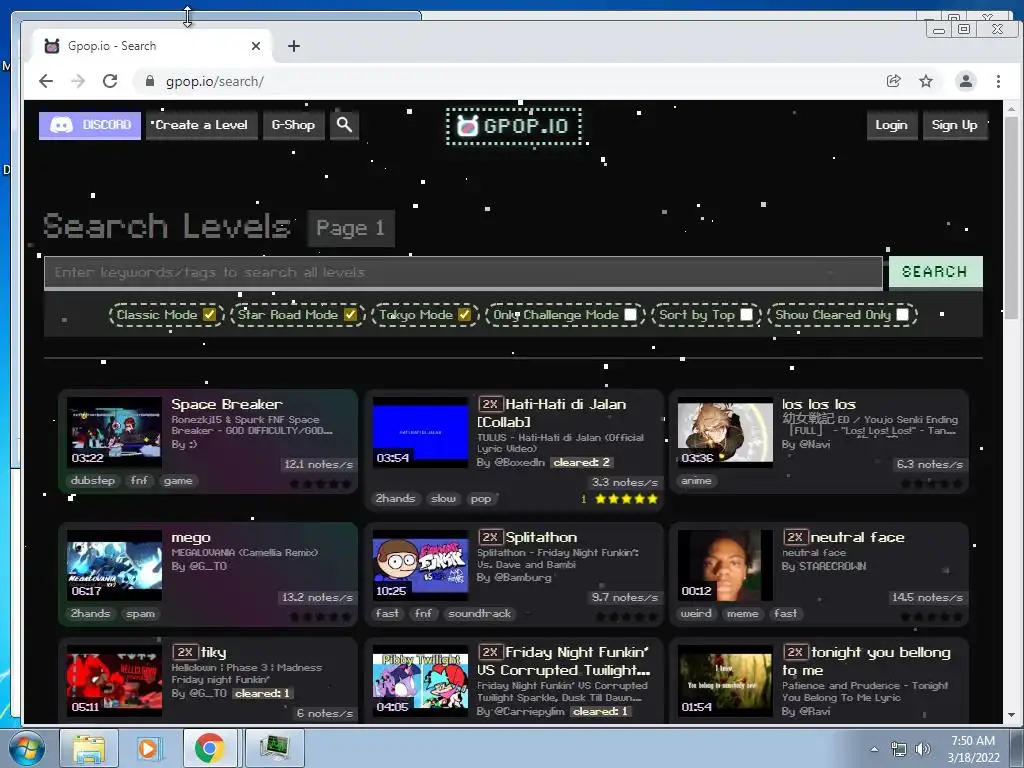Select the soundtrack tag
The image size is (1024, 768).
pos(479,614)
